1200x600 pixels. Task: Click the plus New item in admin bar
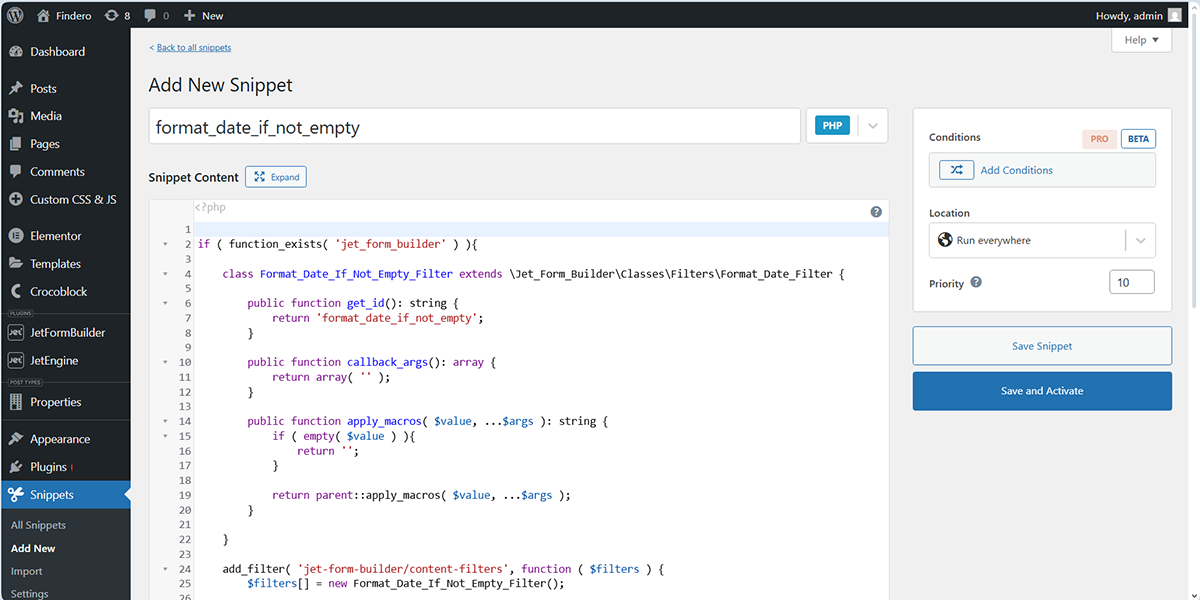203,15
